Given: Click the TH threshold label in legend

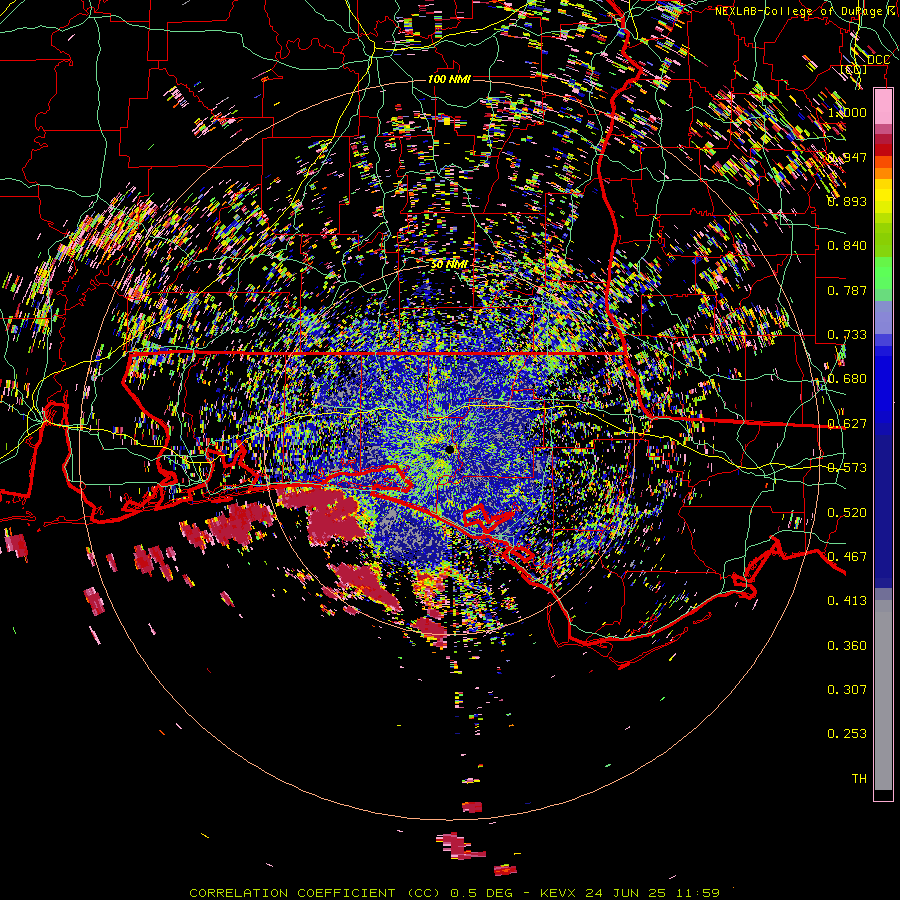Looking at the screenshot, I should point(859,779).
